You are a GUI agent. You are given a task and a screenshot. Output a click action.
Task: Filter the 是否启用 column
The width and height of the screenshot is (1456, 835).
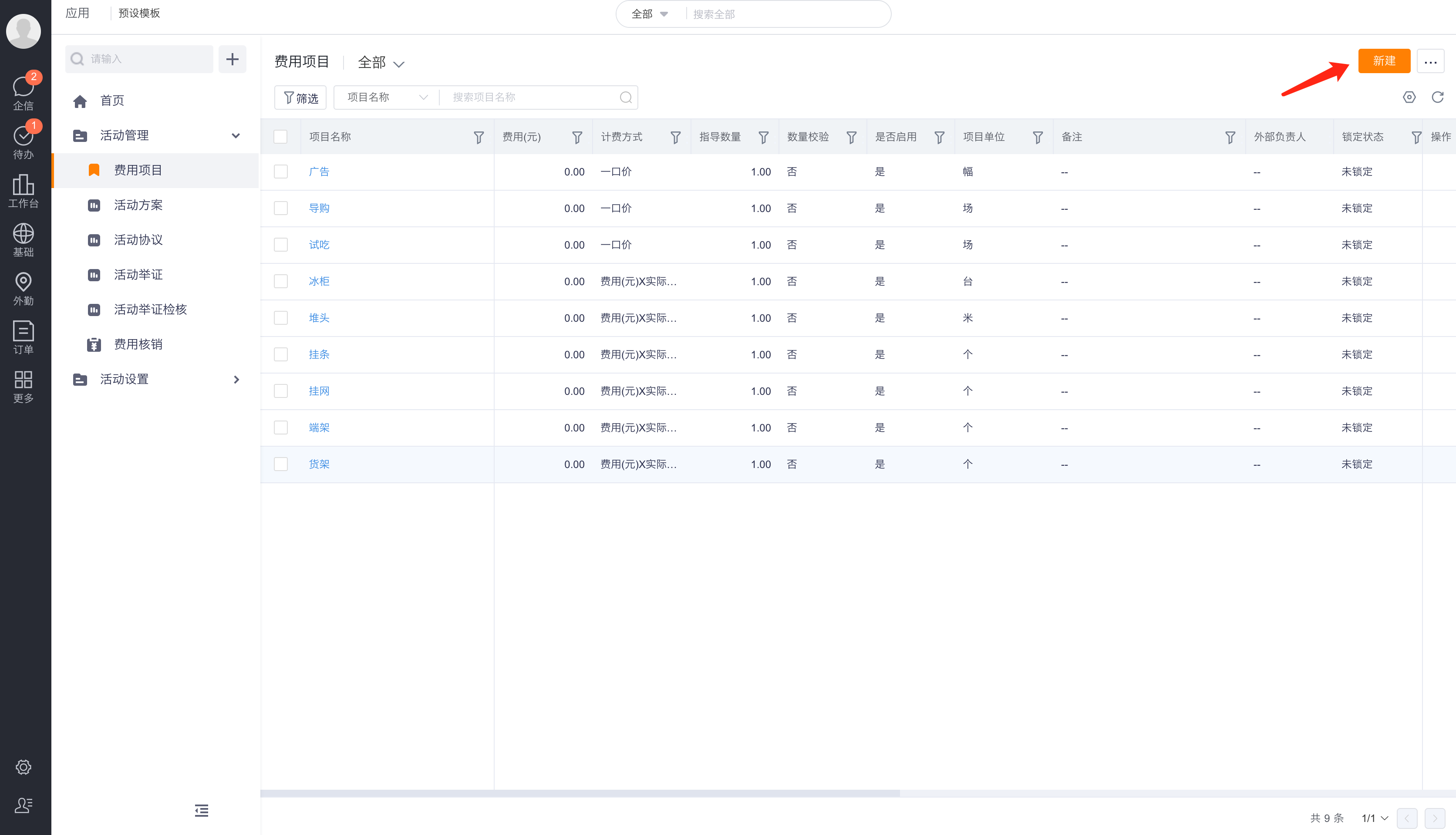[939, 137]
